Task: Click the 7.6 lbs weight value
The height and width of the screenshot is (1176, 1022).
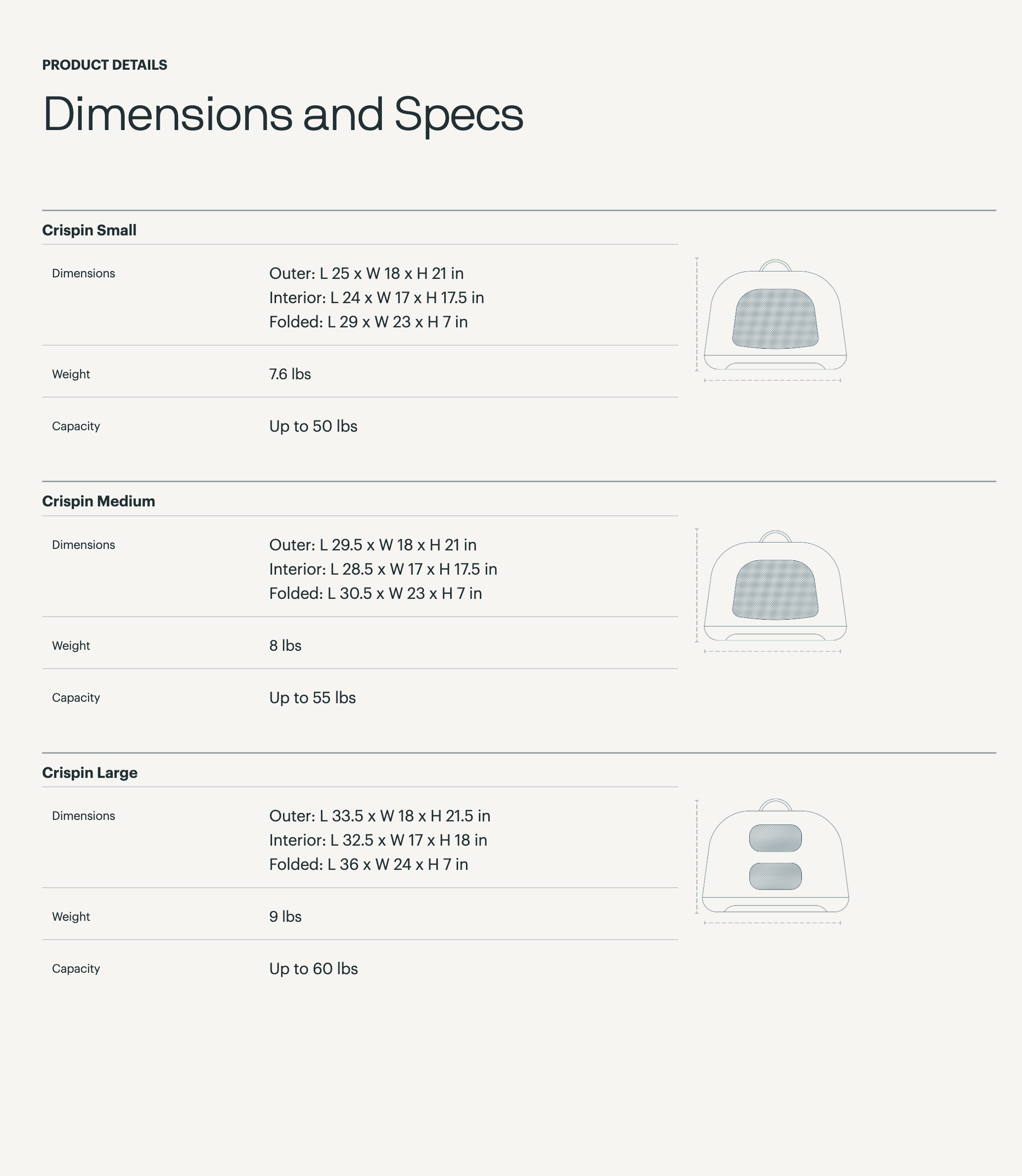Action: point(290,374)
